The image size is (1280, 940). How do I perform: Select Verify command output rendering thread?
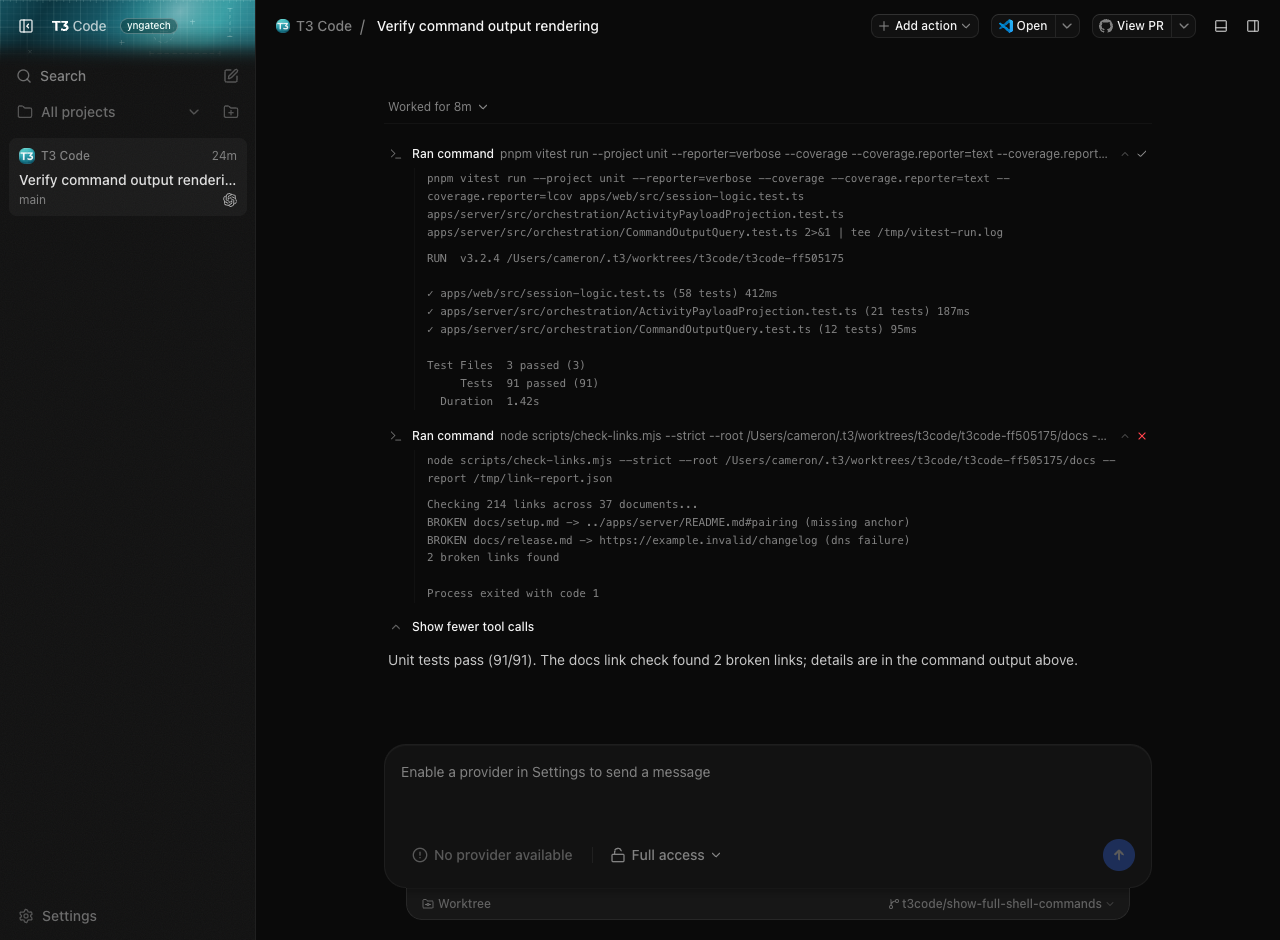pyautogui.click(x=128, y=177)
